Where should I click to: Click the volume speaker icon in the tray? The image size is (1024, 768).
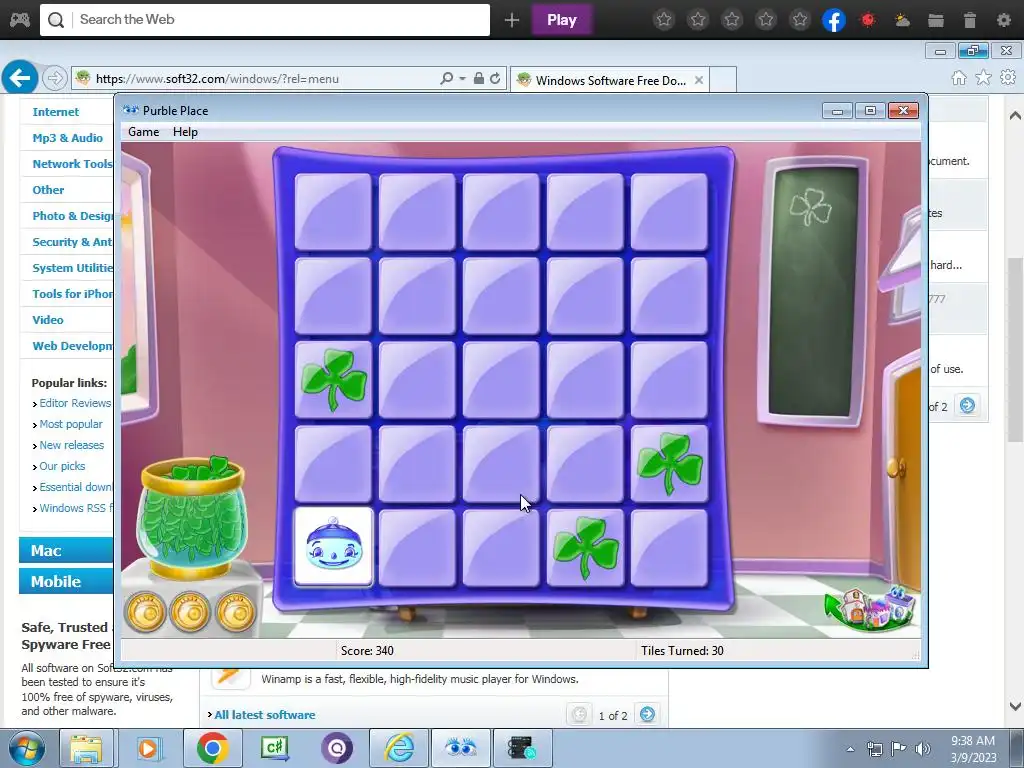tap(923, 748)
